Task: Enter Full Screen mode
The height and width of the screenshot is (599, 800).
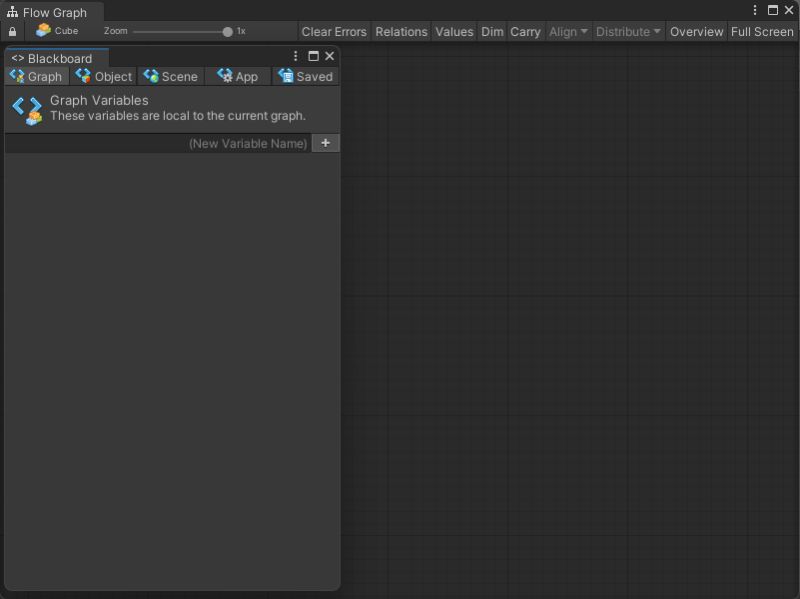Action: coord(761,31)
